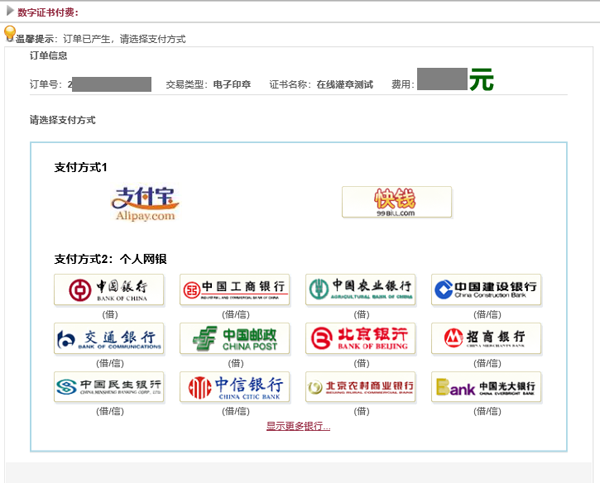The height and width of the screenshot is (483, 600).
Task: Click (借/信) label under China Construction Bank
Action: click(487, 315)
